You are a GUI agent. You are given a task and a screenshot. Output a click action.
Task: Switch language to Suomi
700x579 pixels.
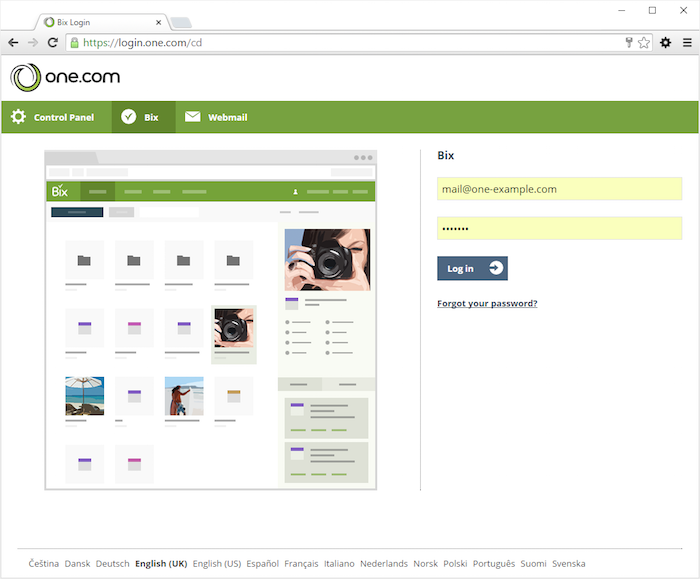click(x=533, y=563)
